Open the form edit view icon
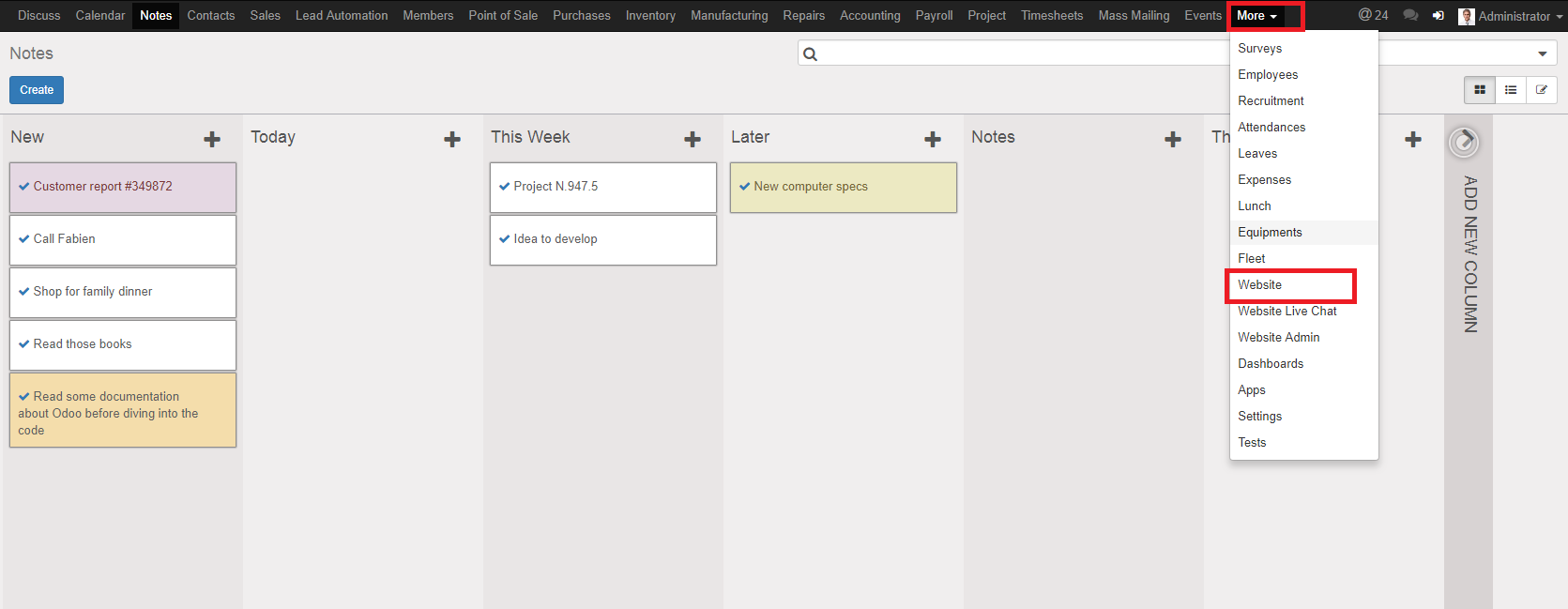This screenshot has height=609, width=1568. pos(1542,90)
